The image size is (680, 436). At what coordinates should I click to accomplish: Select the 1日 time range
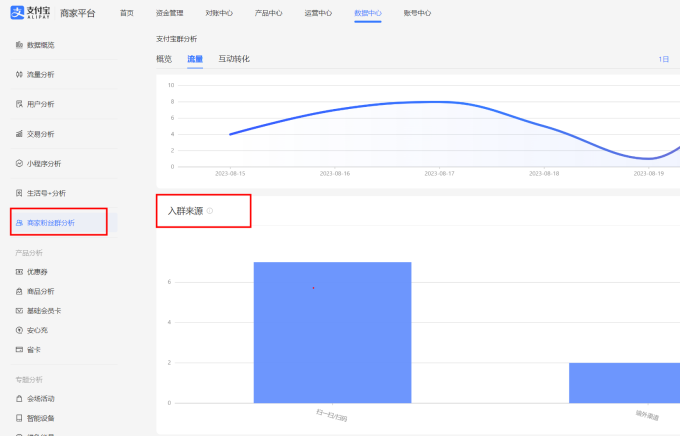[664, 60]
